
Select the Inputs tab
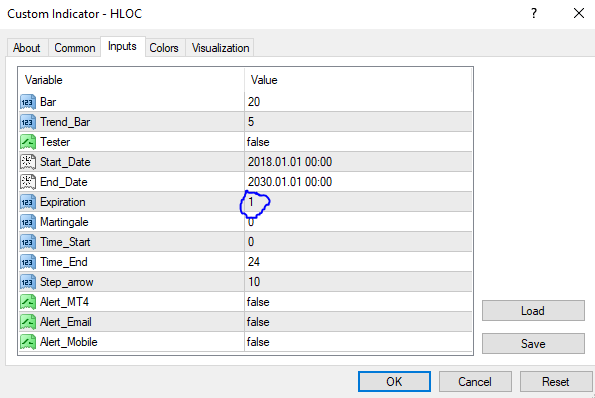[122, 46]
